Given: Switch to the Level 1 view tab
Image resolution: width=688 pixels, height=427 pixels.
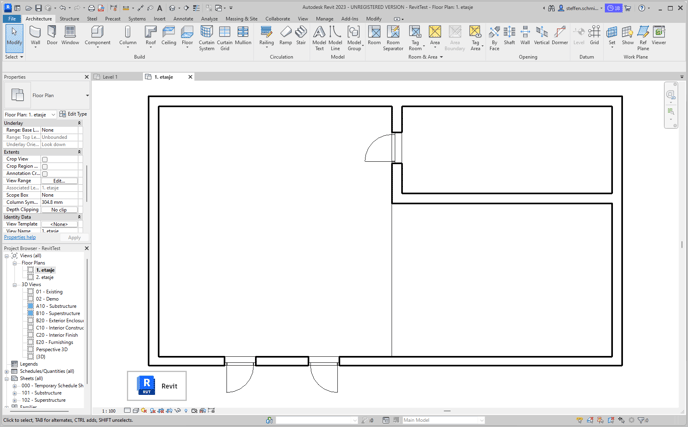Looking at the screenshot, I should [110, 77].
